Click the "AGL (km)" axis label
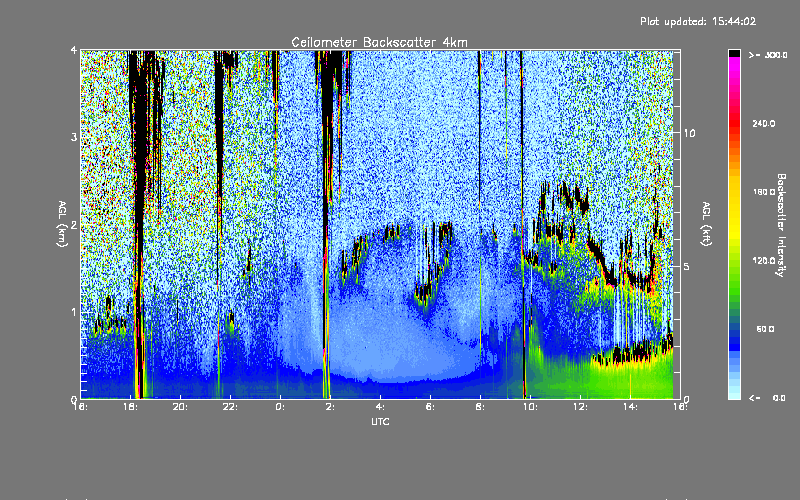 62,224
